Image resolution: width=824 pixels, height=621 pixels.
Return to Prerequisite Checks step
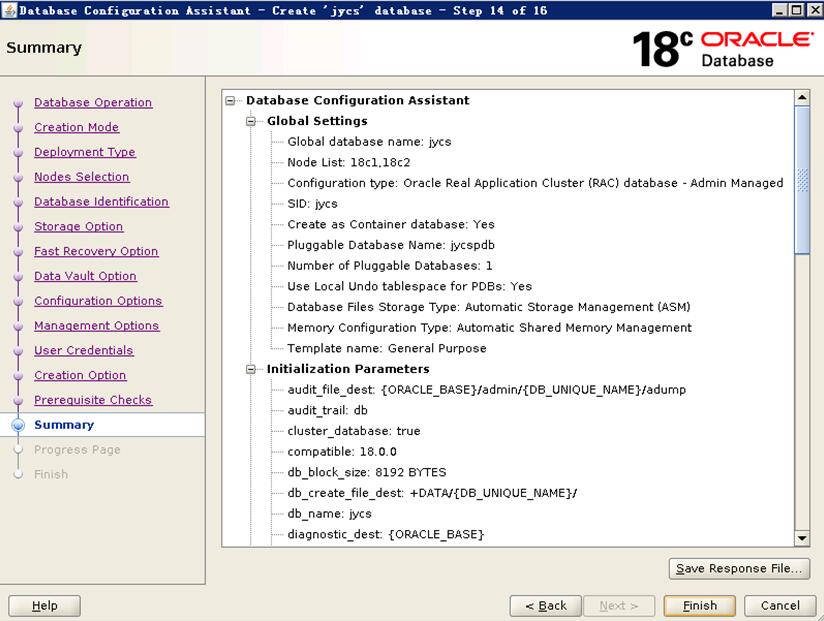[93, 400]
